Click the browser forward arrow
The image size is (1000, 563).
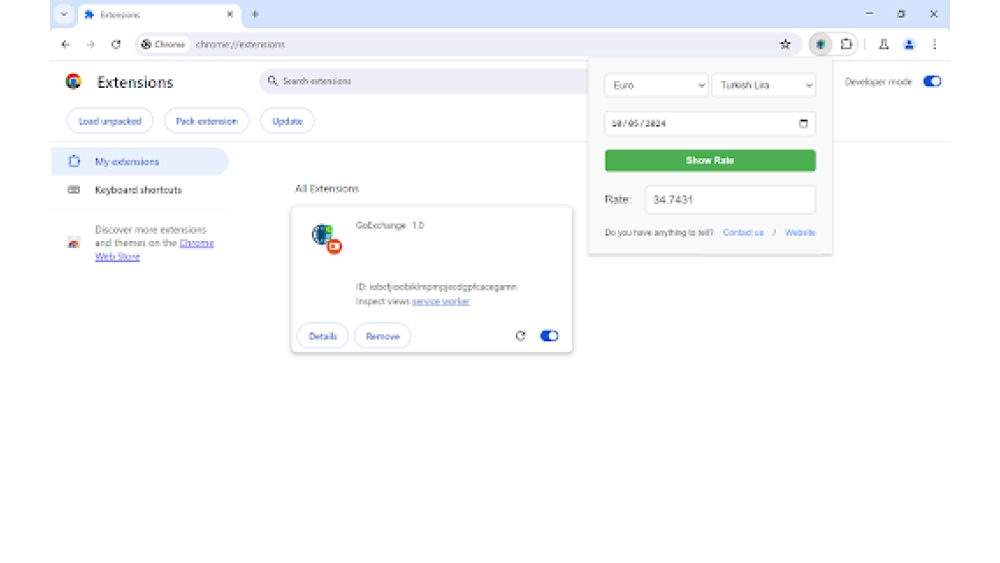91,45
